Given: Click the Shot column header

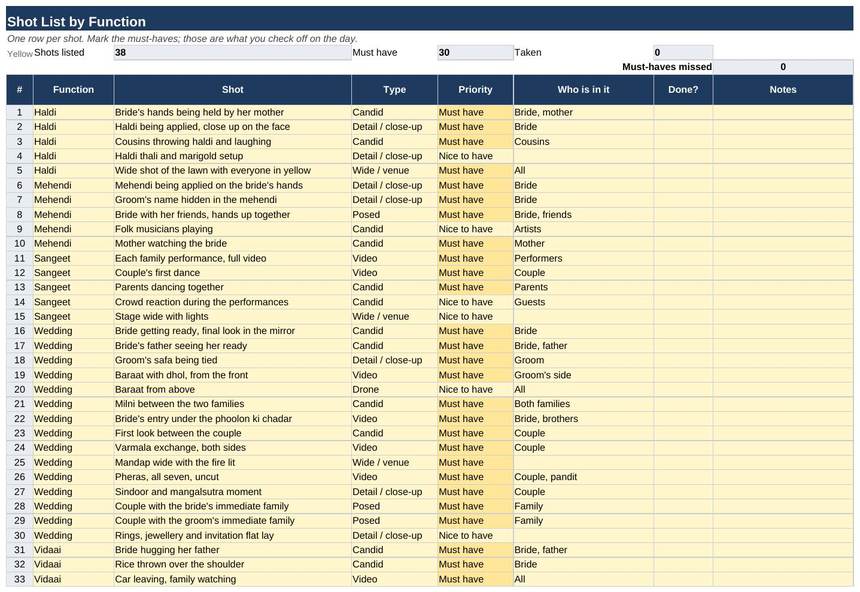Looking at the screenshot, I should [233, 89].
